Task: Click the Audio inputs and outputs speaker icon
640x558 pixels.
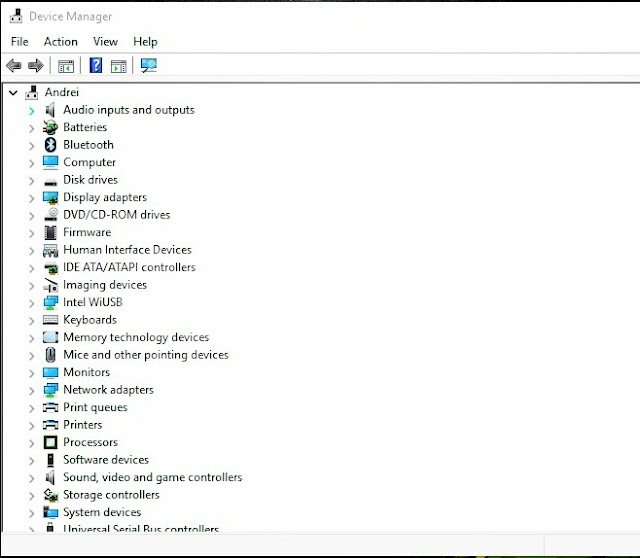Action: (x=50, y=110)
